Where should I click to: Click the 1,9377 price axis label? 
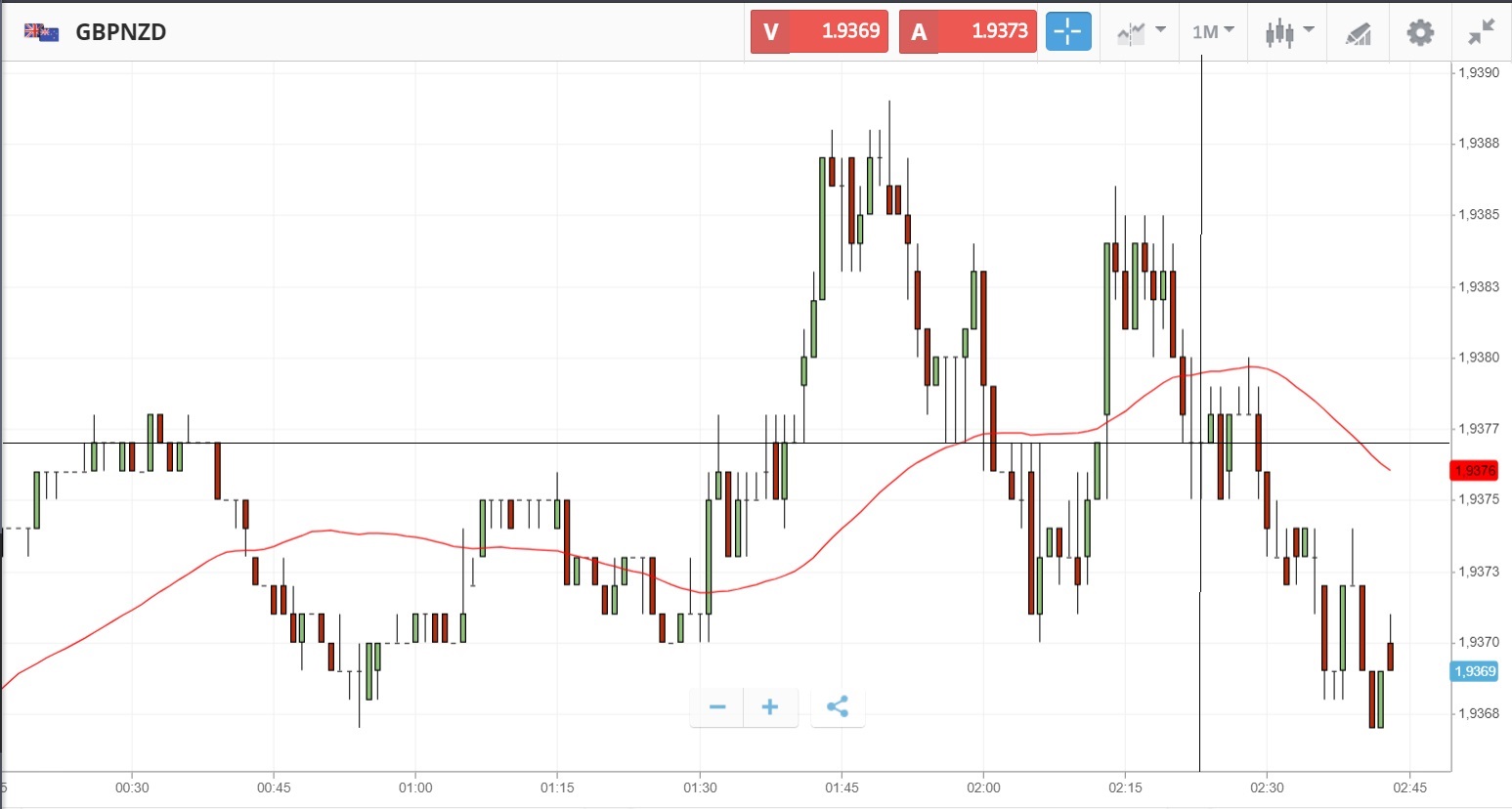1478,429
